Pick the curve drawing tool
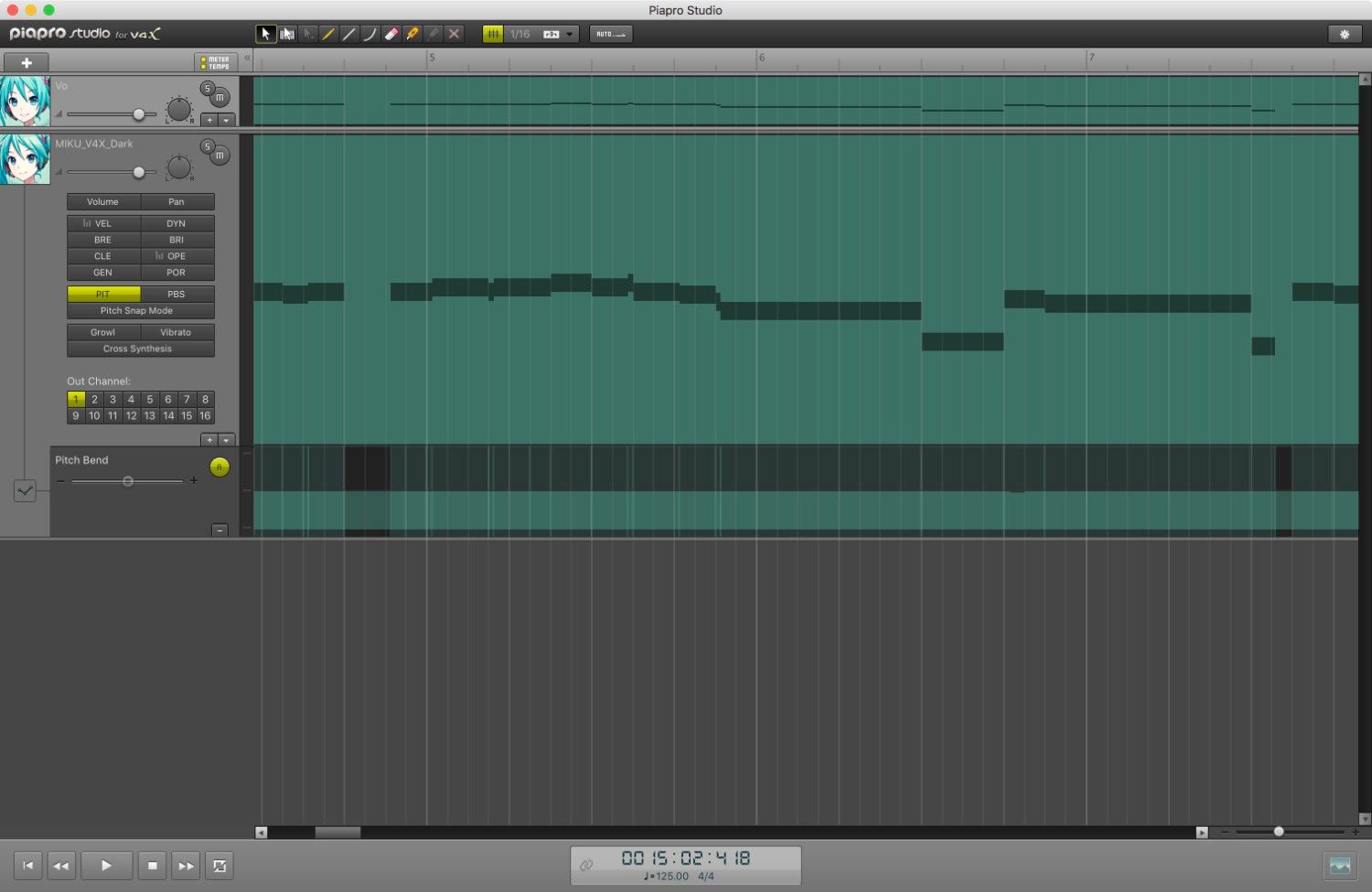 point(370,34)
